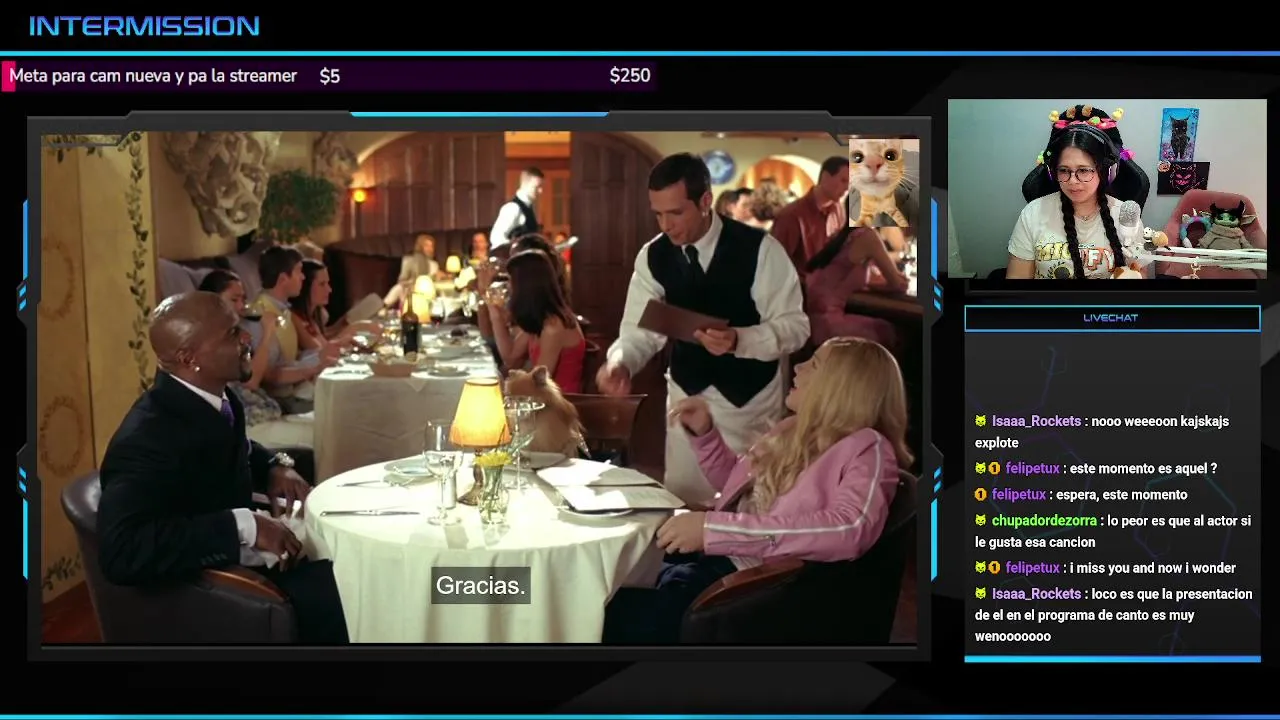1280x720 pixels.
Task: Click the username Isaaa_Rockets on the "loco es que" message
Action: [x=1036, y=594]
